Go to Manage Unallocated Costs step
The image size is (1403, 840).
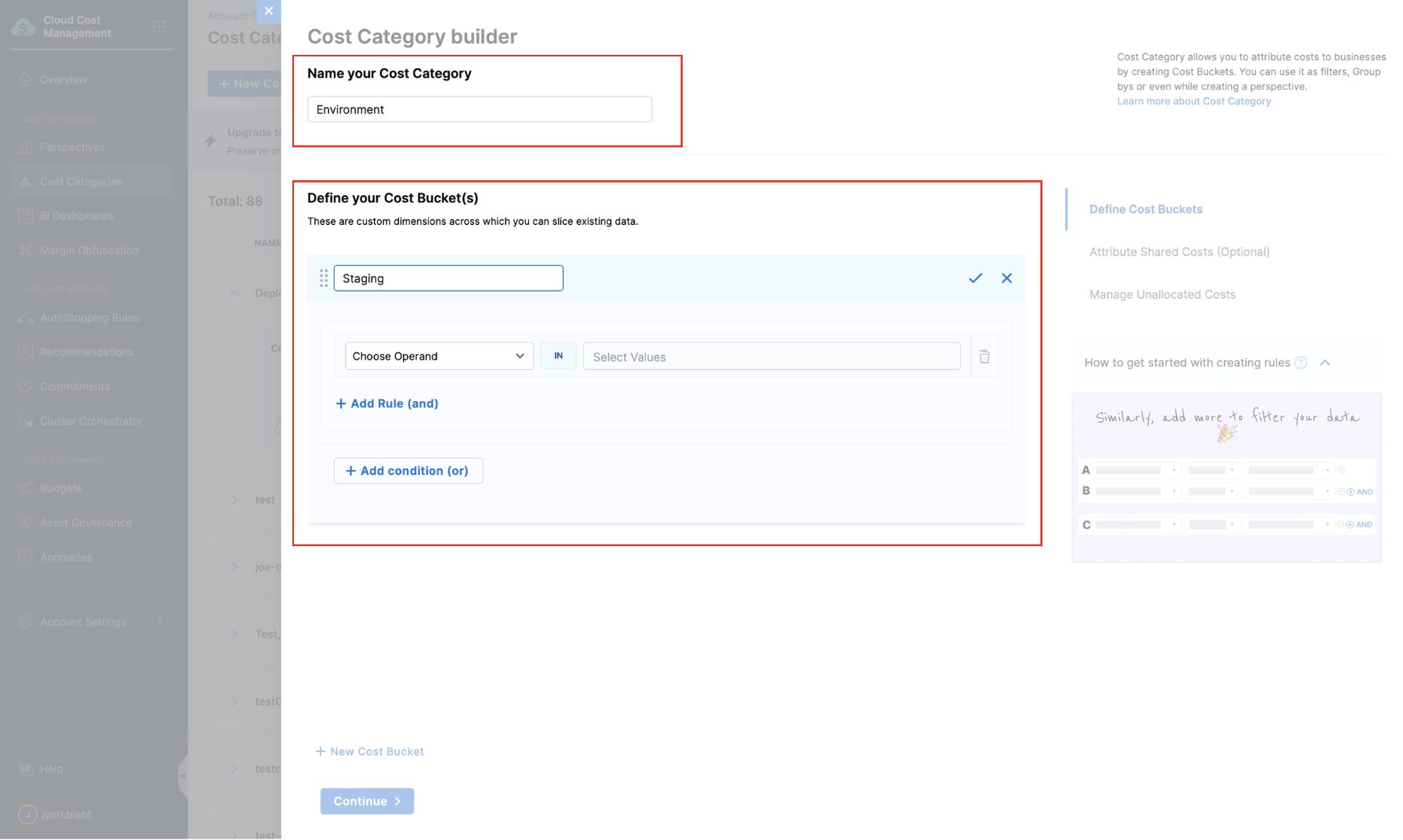pos(1162,295)
